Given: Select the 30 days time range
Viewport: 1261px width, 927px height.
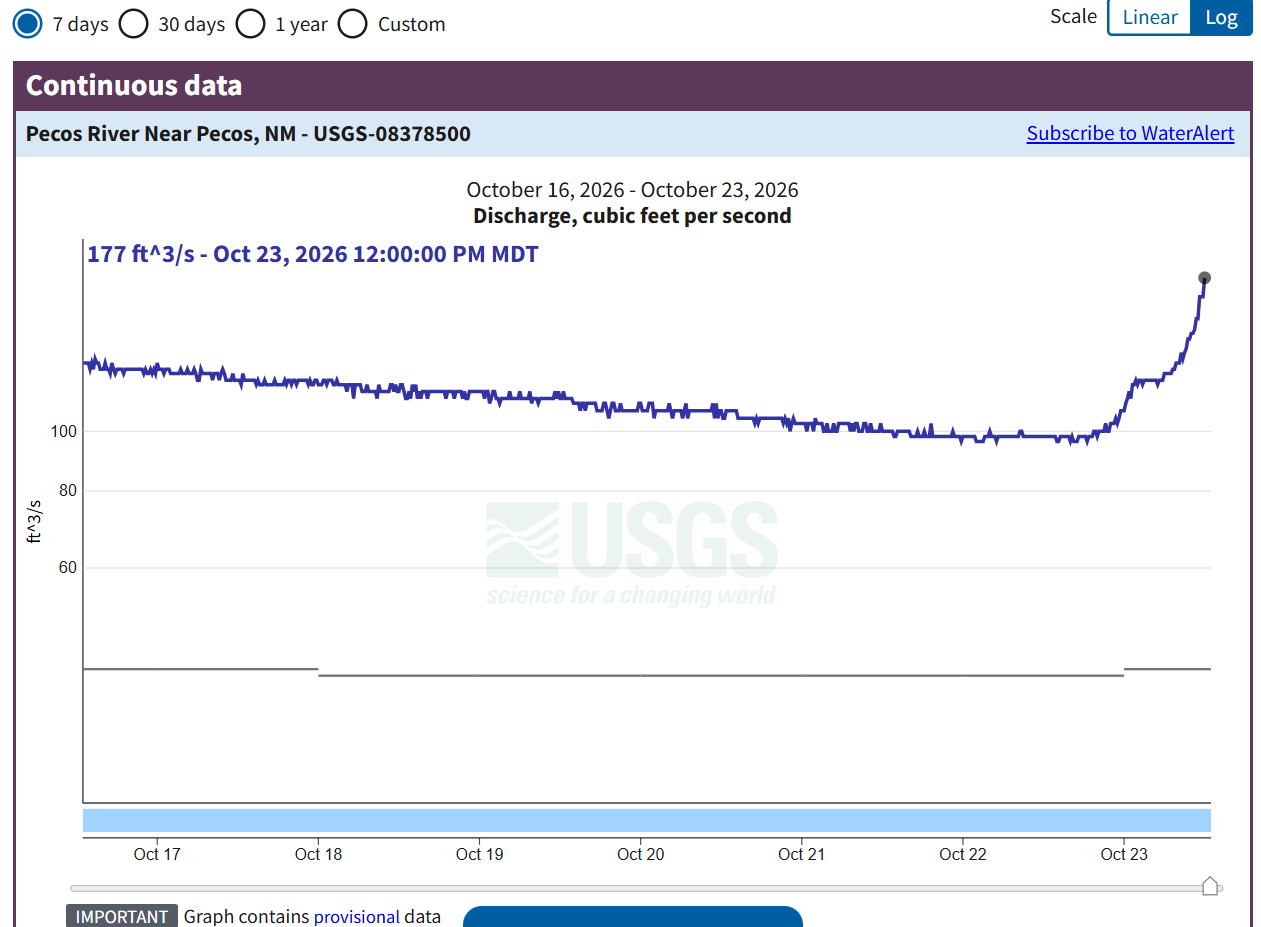Looking at the screenshot, I should coord(134,23).
